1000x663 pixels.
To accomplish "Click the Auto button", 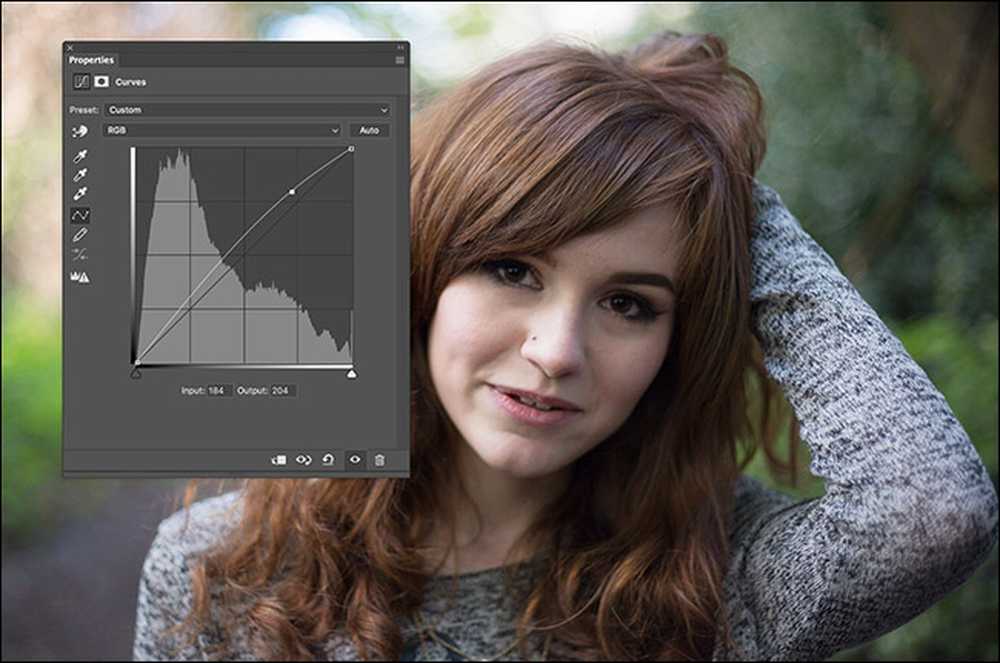I will click(369, 130).
